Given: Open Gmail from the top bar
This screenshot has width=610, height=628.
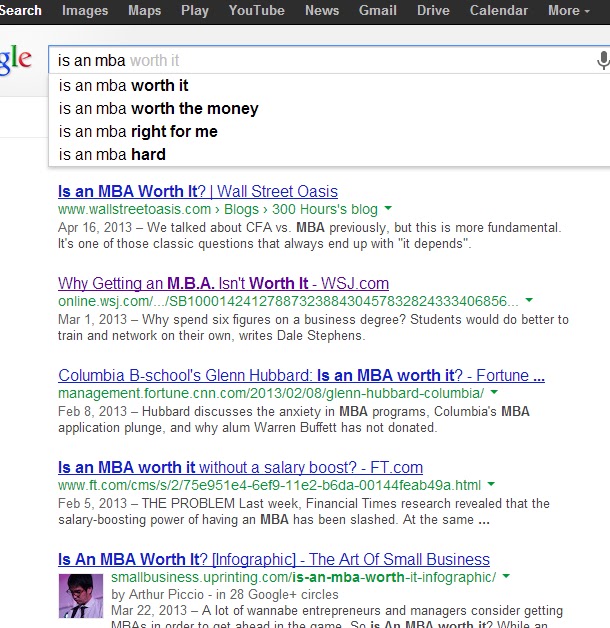Looking at the screenshot, I should tap(378, 10).
